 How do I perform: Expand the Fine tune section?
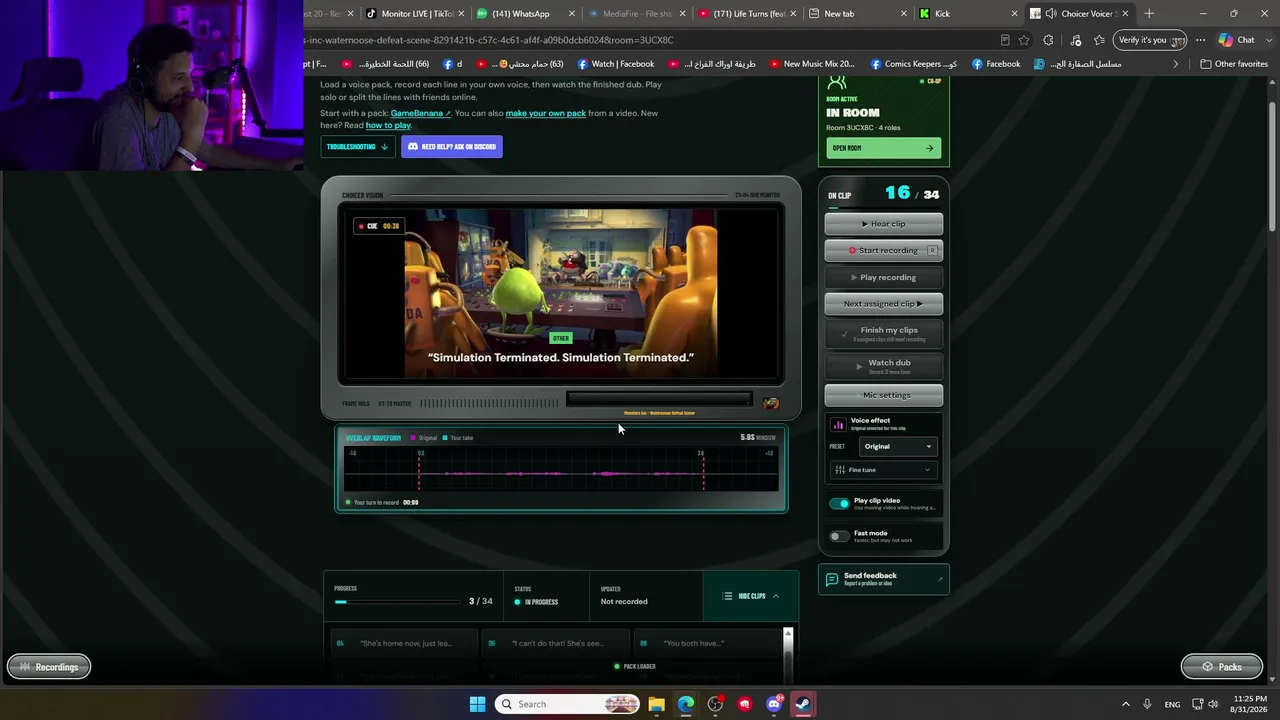click(884, 470)
